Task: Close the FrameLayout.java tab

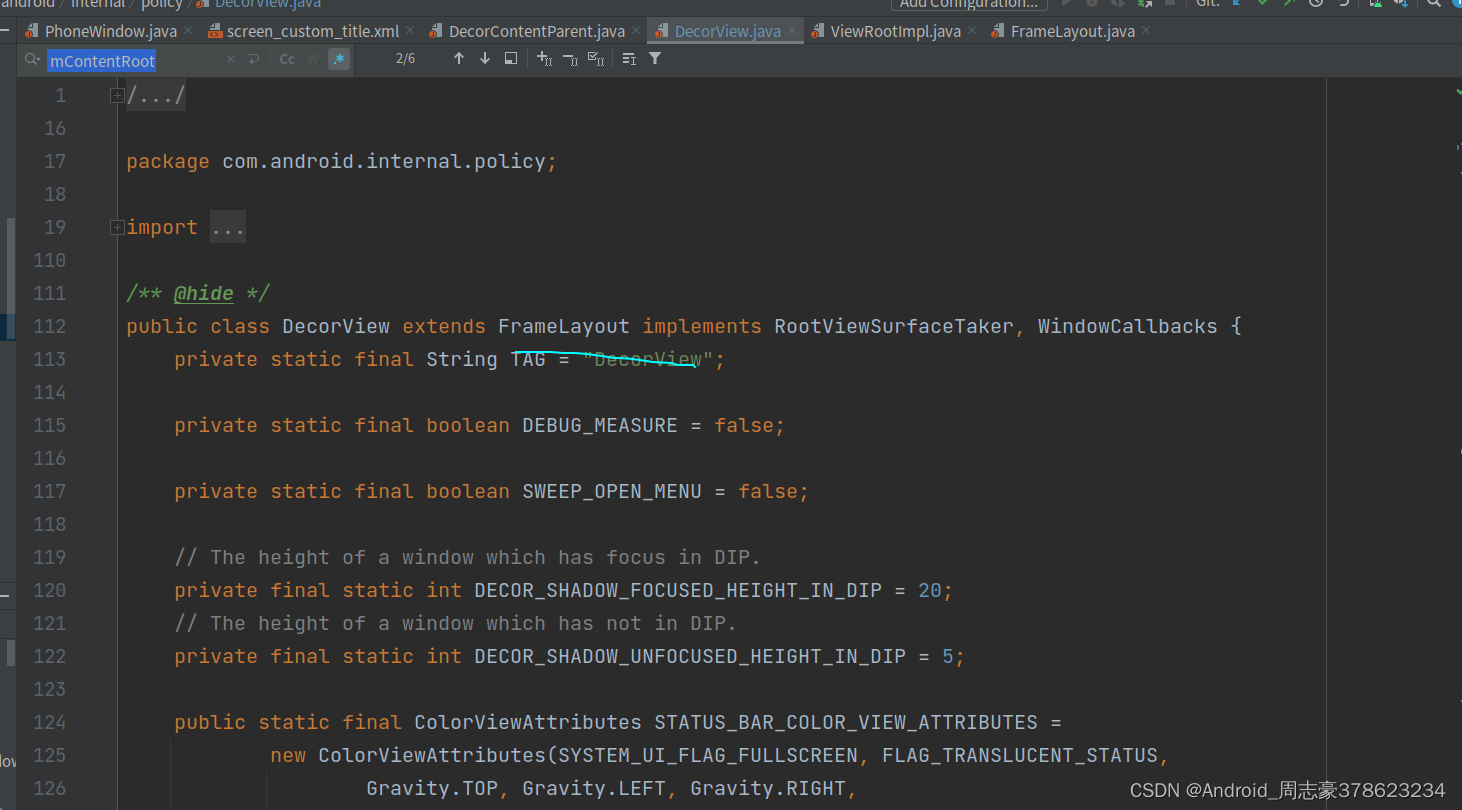Action: click(1146, 31)
